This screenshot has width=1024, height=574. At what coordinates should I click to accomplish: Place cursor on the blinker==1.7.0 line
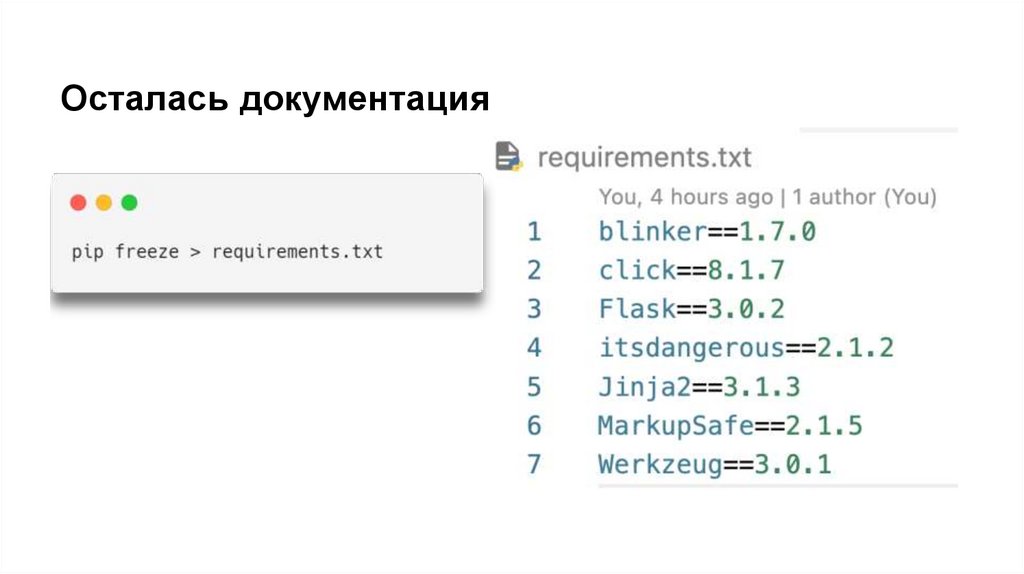click(707, 232)
